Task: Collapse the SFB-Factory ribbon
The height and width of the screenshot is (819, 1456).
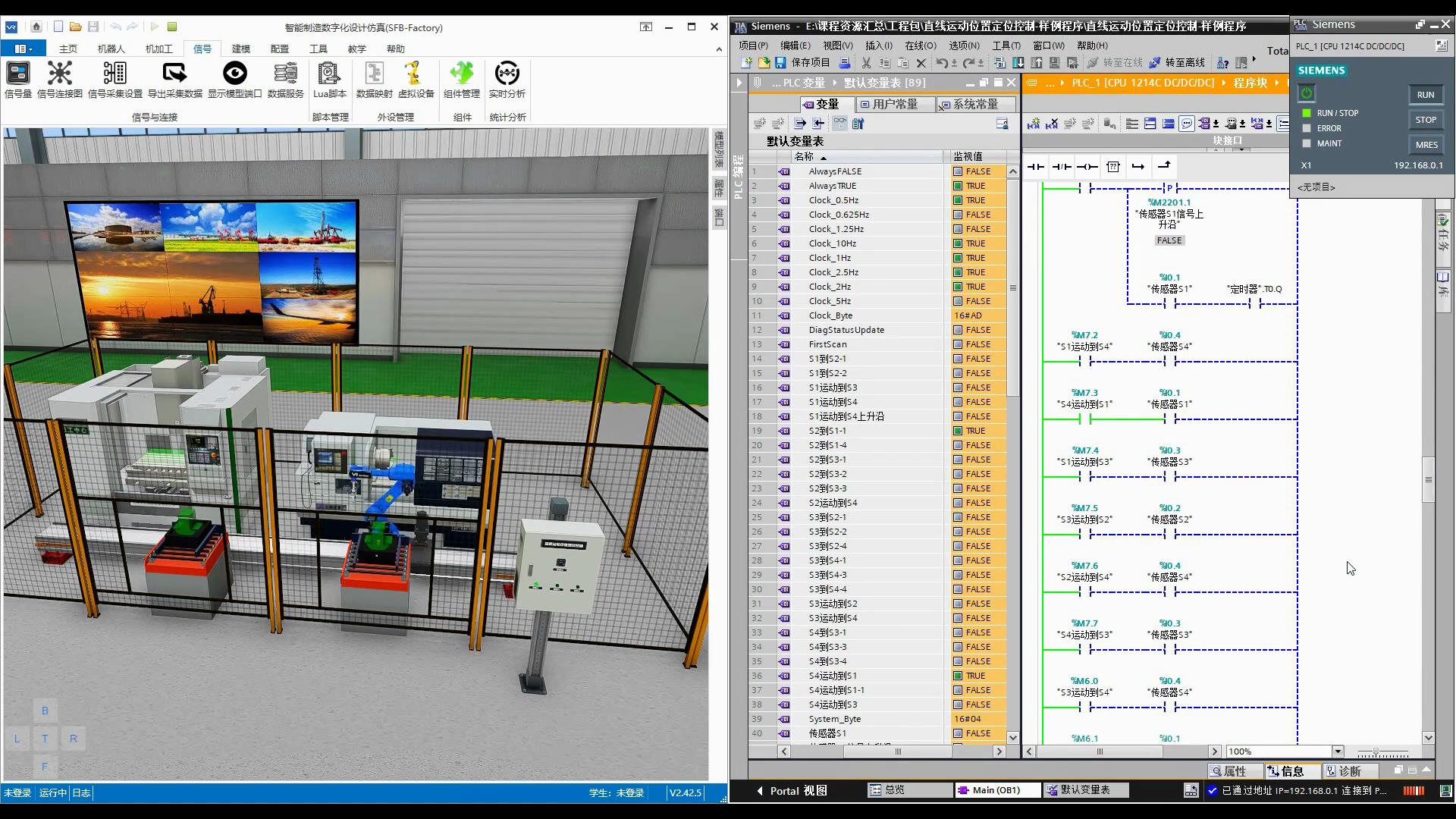Action: [718, 49]
